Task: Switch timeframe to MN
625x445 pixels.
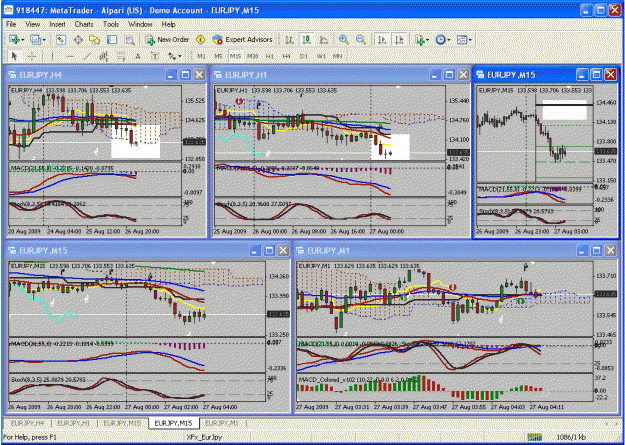Action: pyautogui.click(x=338, y=56)
